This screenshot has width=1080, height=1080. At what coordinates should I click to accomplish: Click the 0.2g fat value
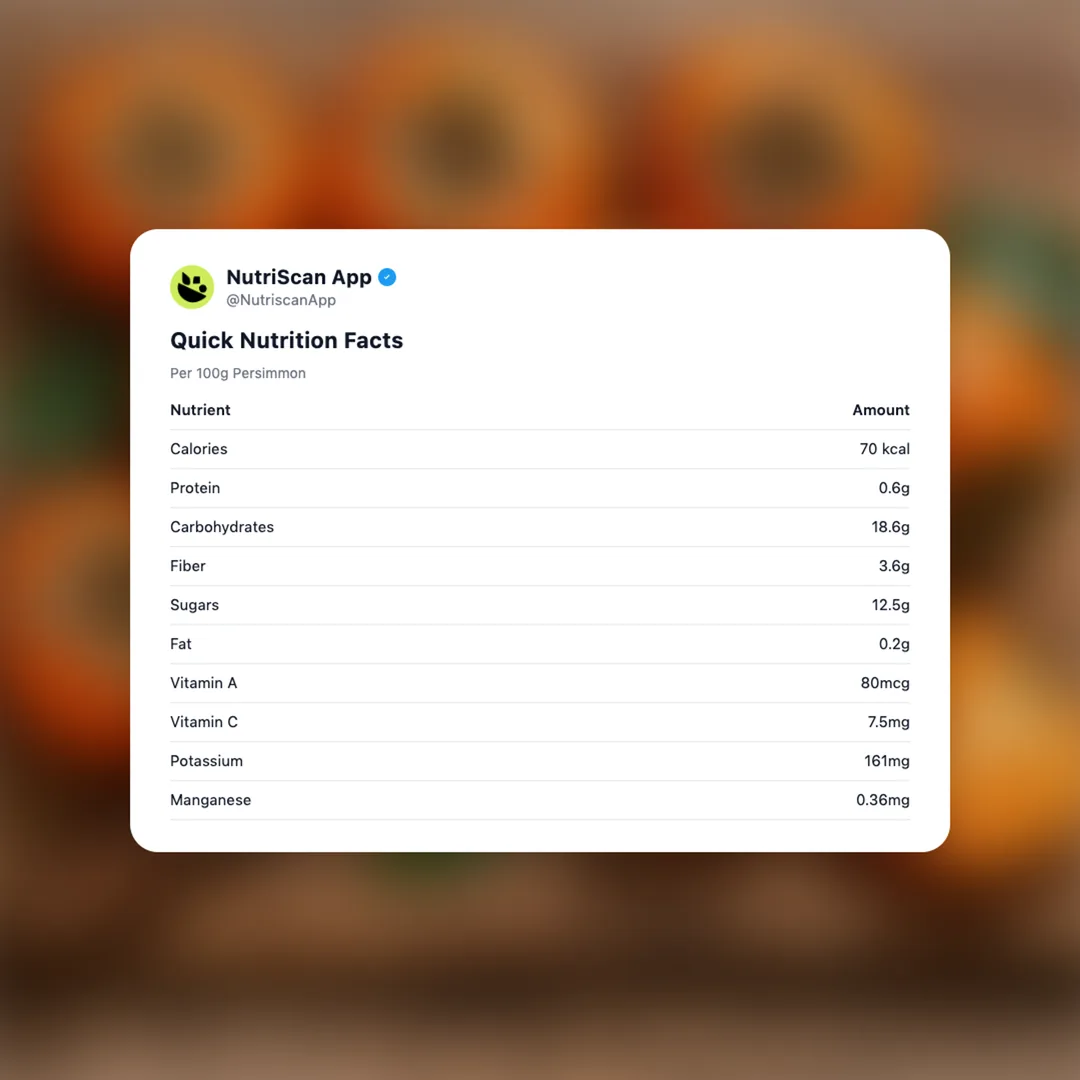(894, 644)
